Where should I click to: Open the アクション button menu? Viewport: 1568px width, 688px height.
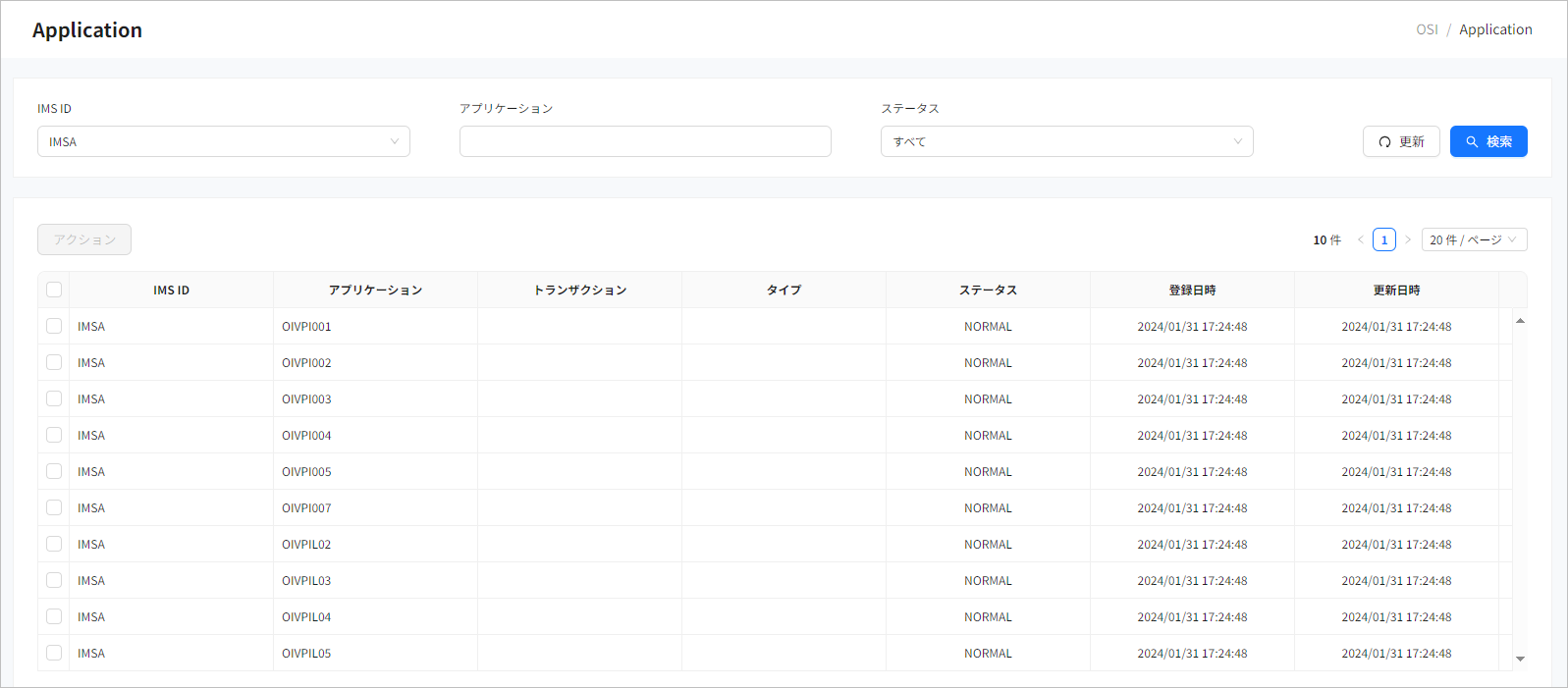click(84, 239)
